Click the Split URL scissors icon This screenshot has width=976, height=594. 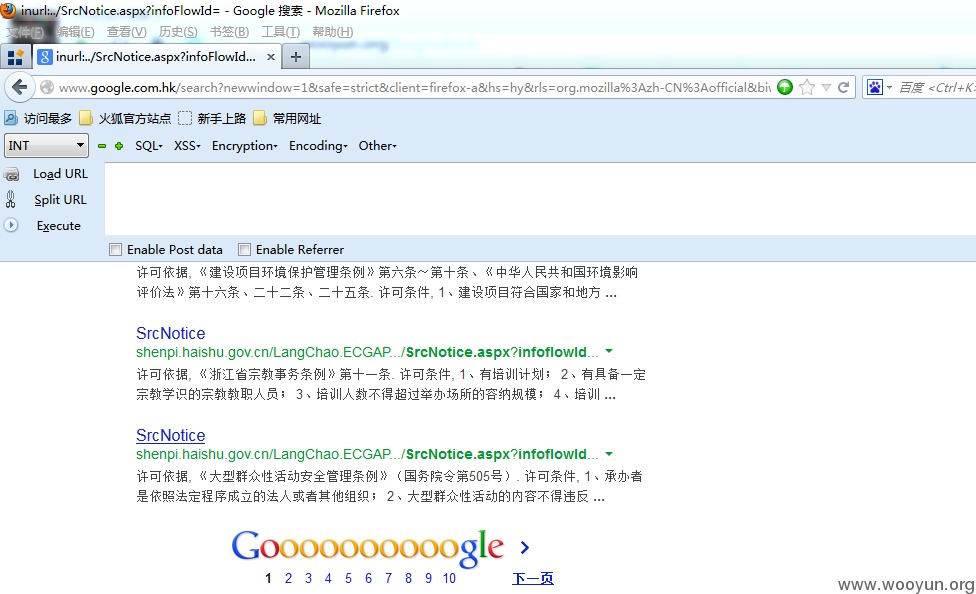point(11,199)
